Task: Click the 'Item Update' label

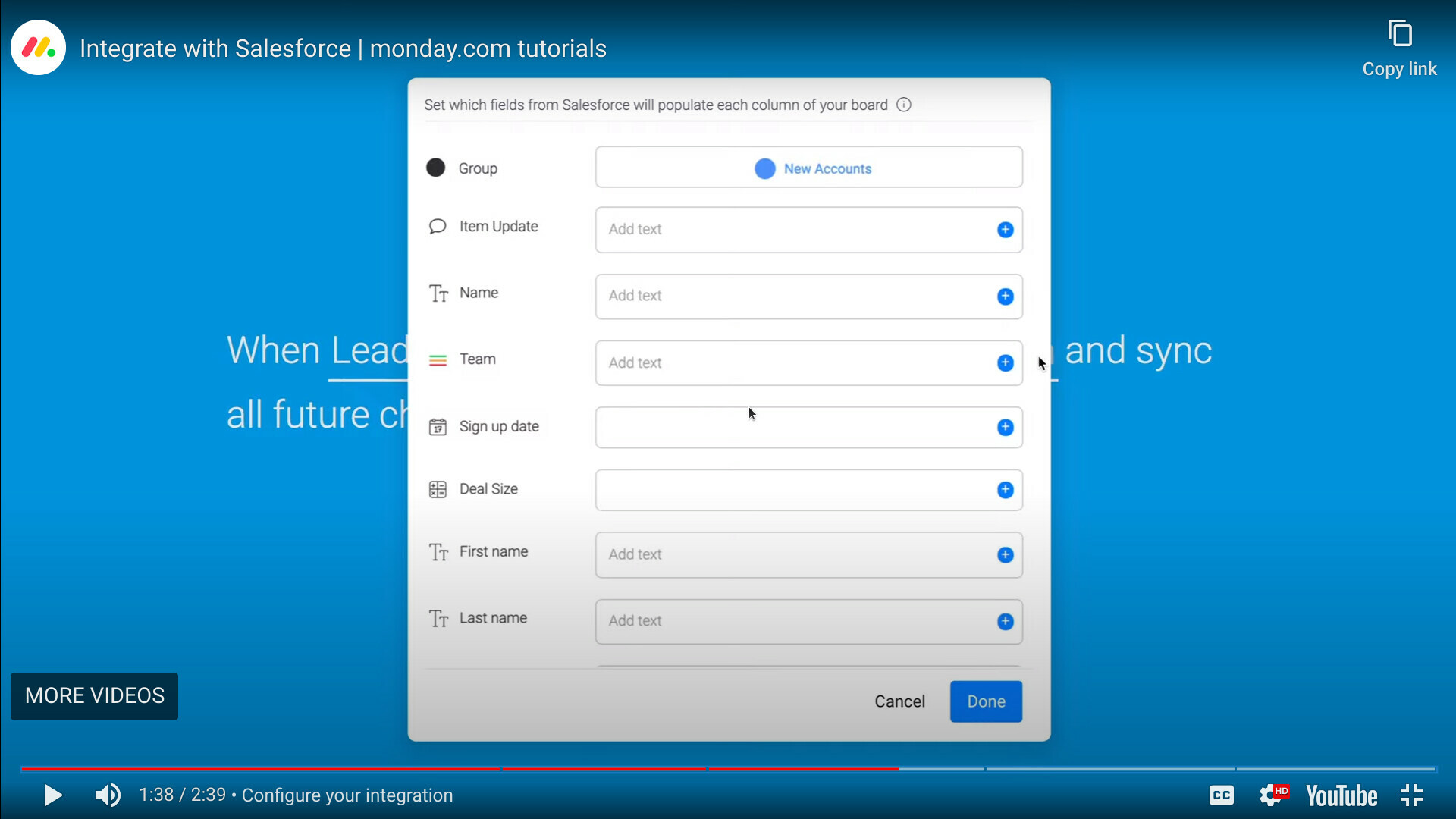Action: tap(498, 227)
